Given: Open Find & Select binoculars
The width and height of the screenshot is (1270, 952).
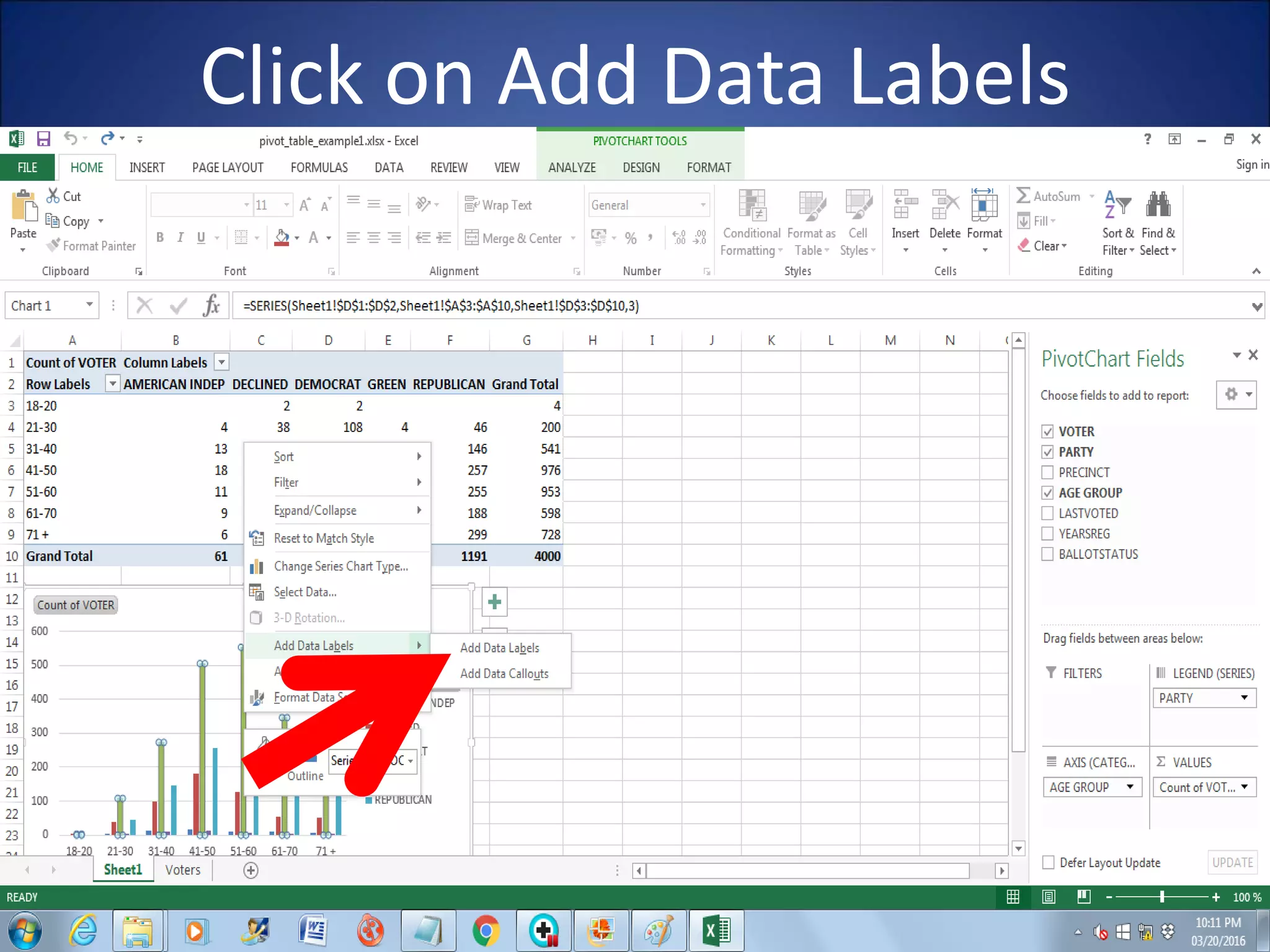Looking at the screenshot, I should coord(1158,223).
